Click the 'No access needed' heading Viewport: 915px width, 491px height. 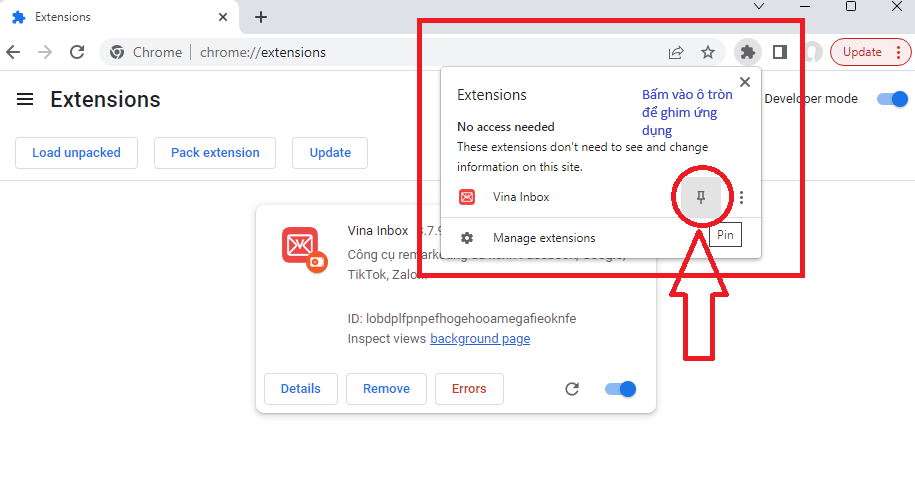click(x=505, y=127)
